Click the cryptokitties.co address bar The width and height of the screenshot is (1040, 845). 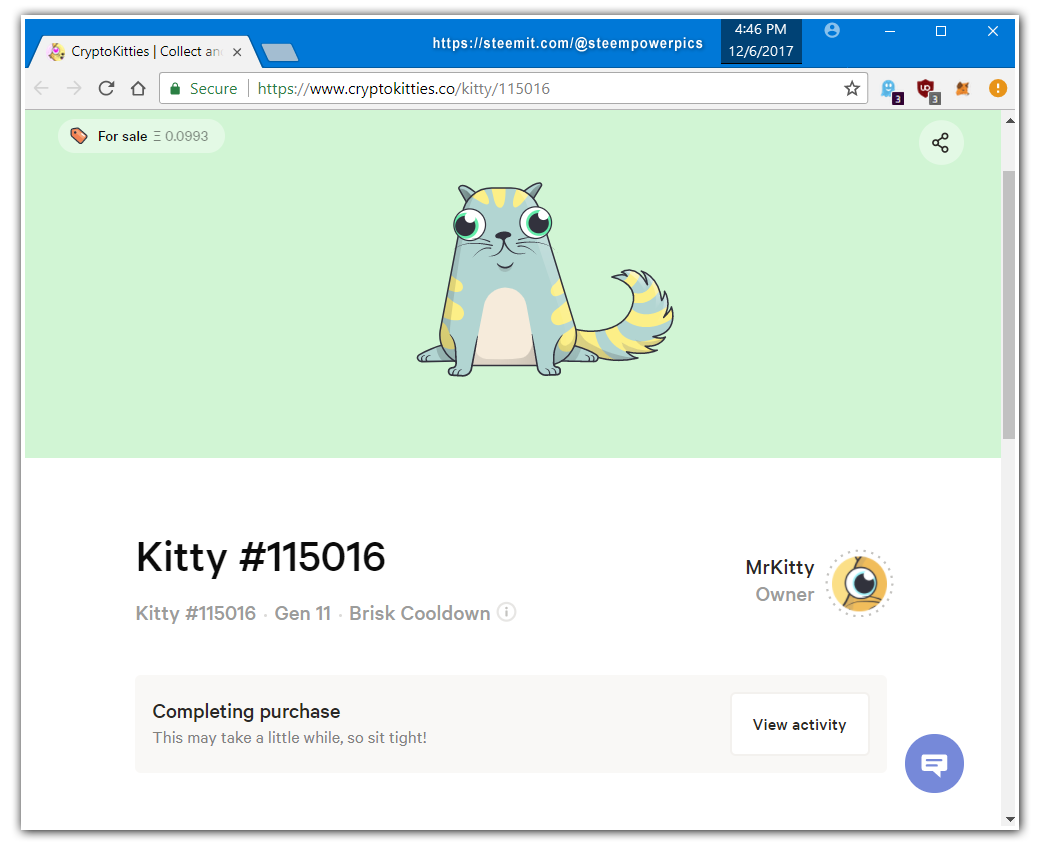[513, 88]
